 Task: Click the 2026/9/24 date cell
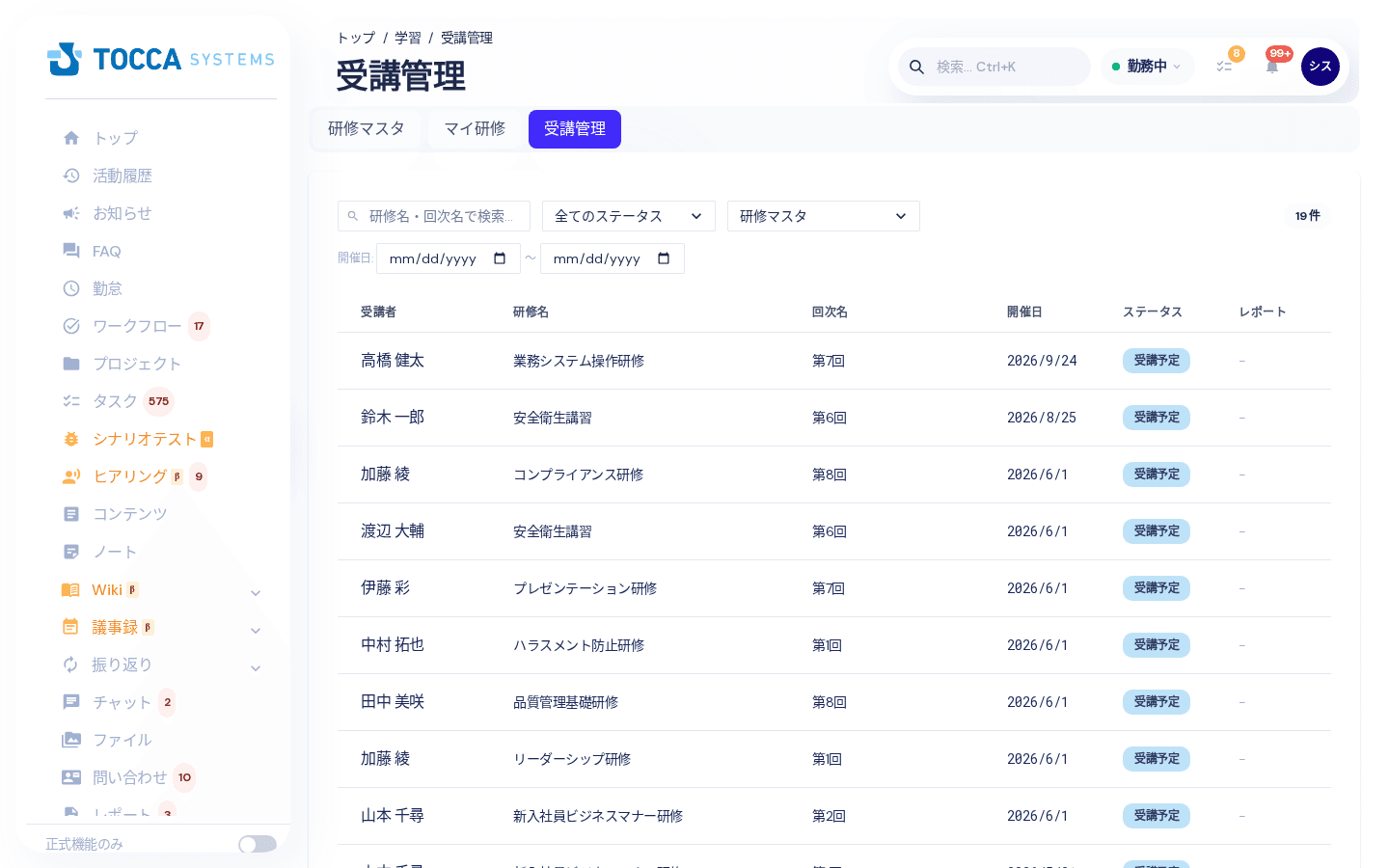pyautogui.click(x=1042, y=361)
